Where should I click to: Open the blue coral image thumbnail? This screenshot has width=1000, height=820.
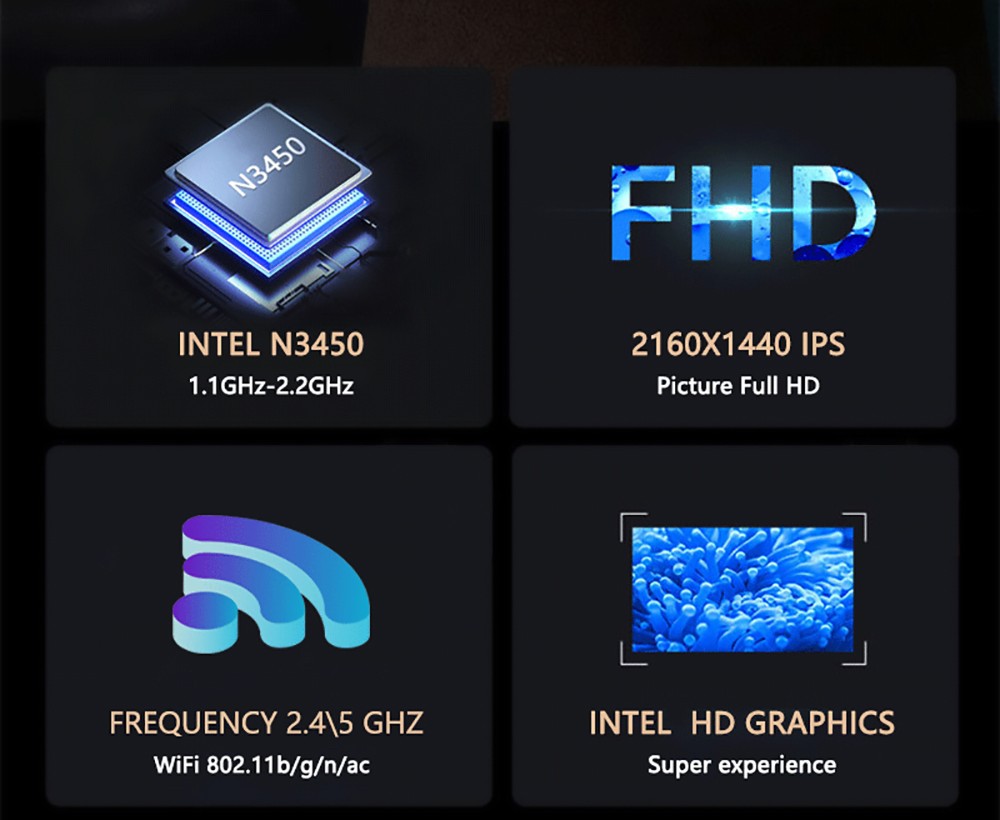(742, 590)
